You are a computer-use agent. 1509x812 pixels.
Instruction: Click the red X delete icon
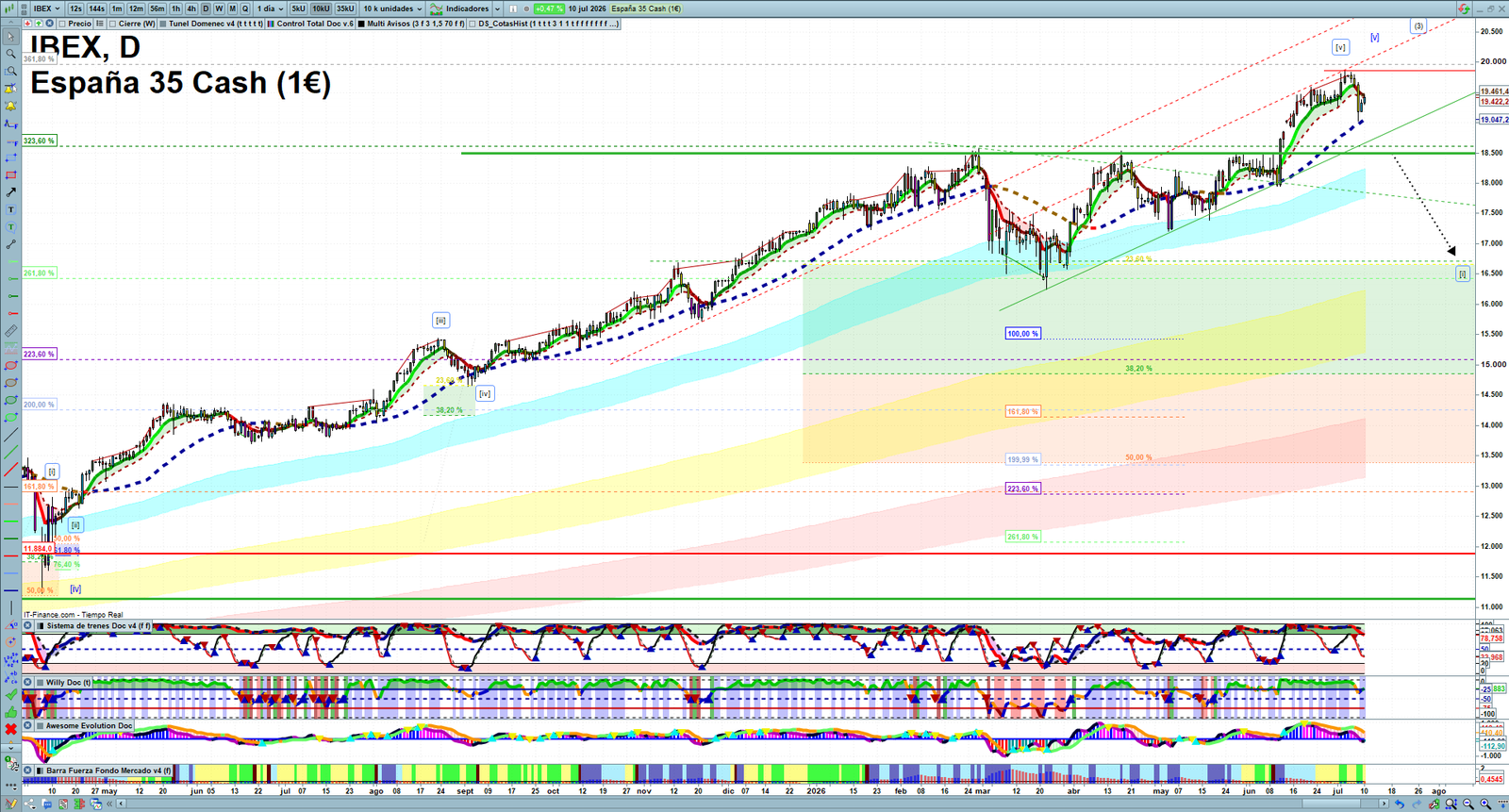coord(10,729)
